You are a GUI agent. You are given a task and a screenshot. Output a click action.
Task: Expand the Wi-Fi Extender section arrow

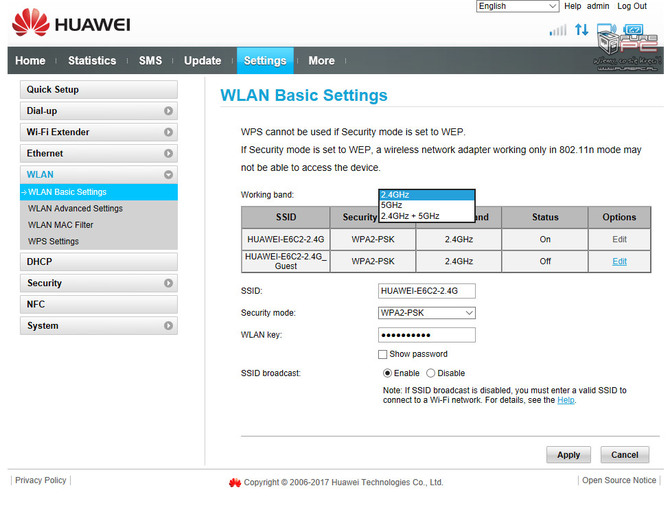pyautogui.click(x=168, y=132)
